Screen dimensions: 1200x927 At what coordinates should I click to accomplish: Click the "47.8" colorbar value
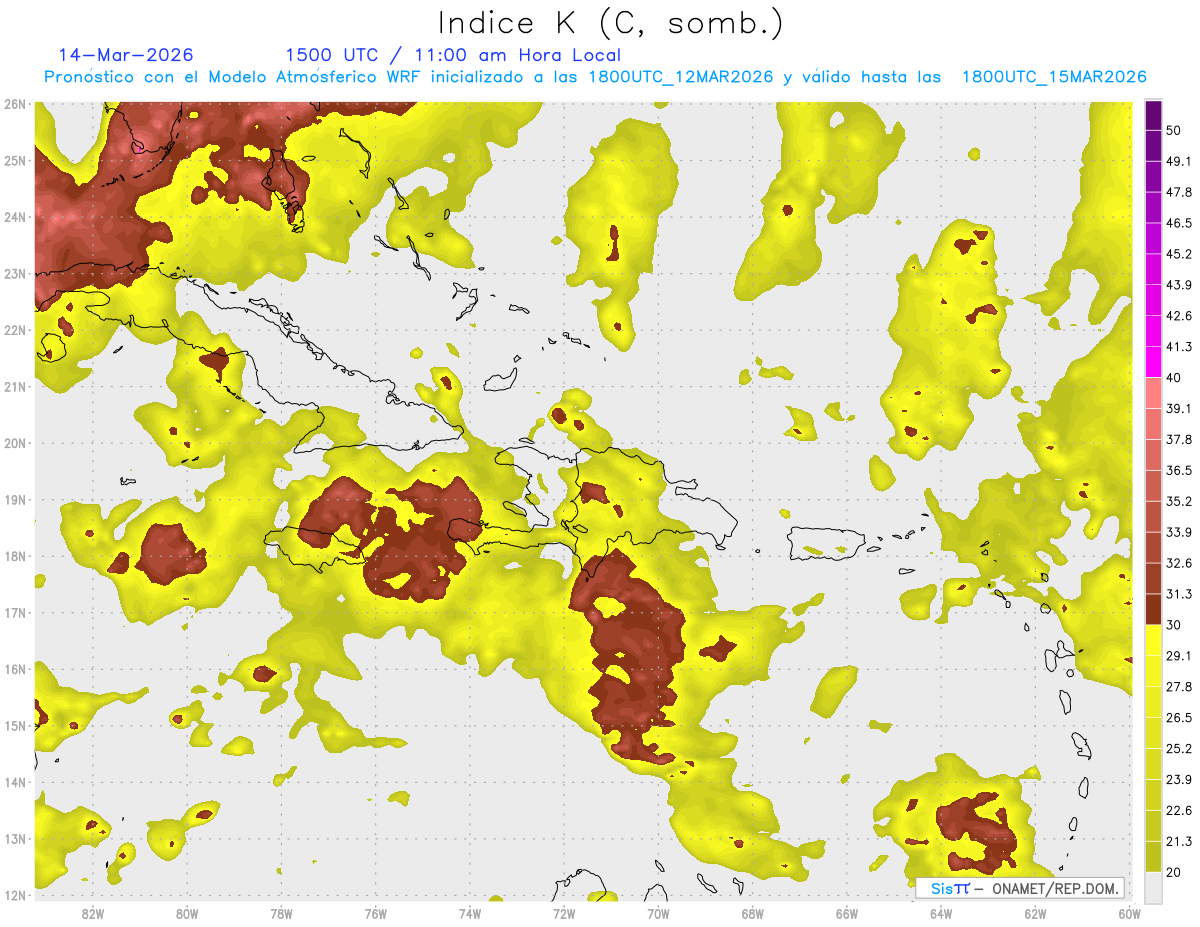click(x=1179, y=192)
